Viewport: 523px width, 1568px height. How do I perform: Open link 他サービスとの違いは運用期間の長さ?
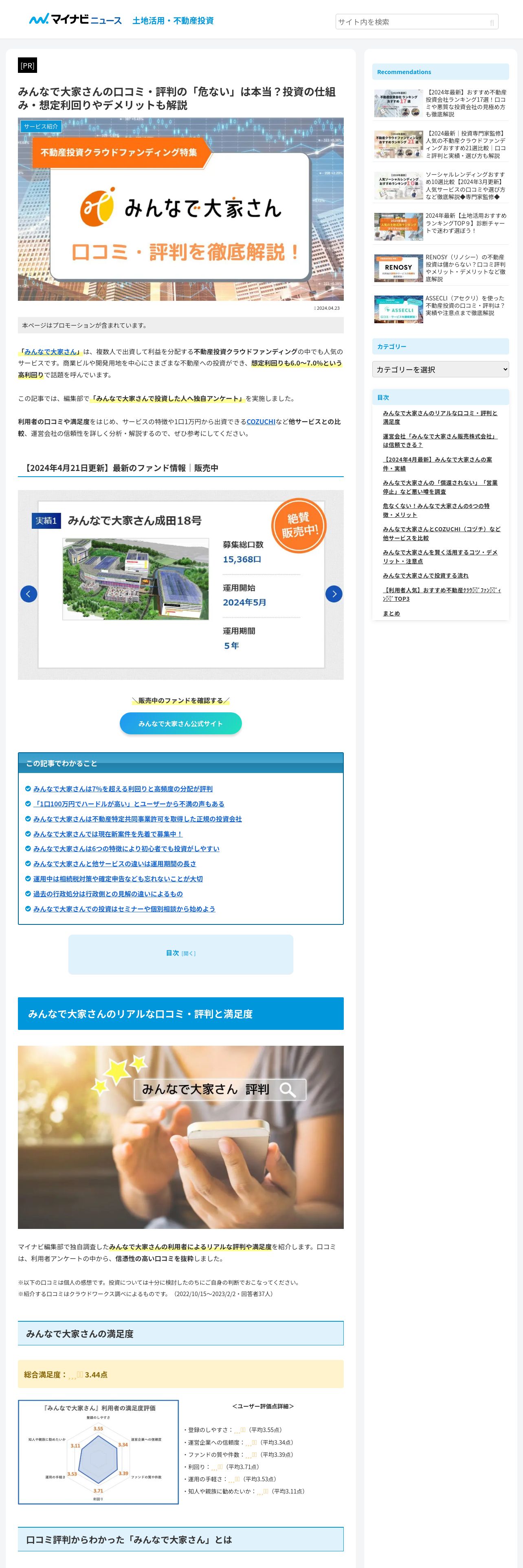click(x=114, y=864)
